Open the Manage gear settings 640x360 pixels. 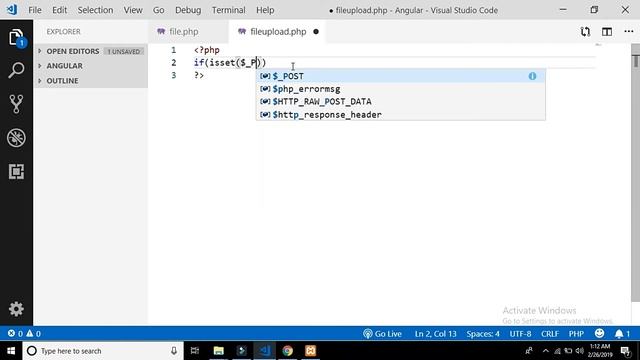tap(16, 309)
